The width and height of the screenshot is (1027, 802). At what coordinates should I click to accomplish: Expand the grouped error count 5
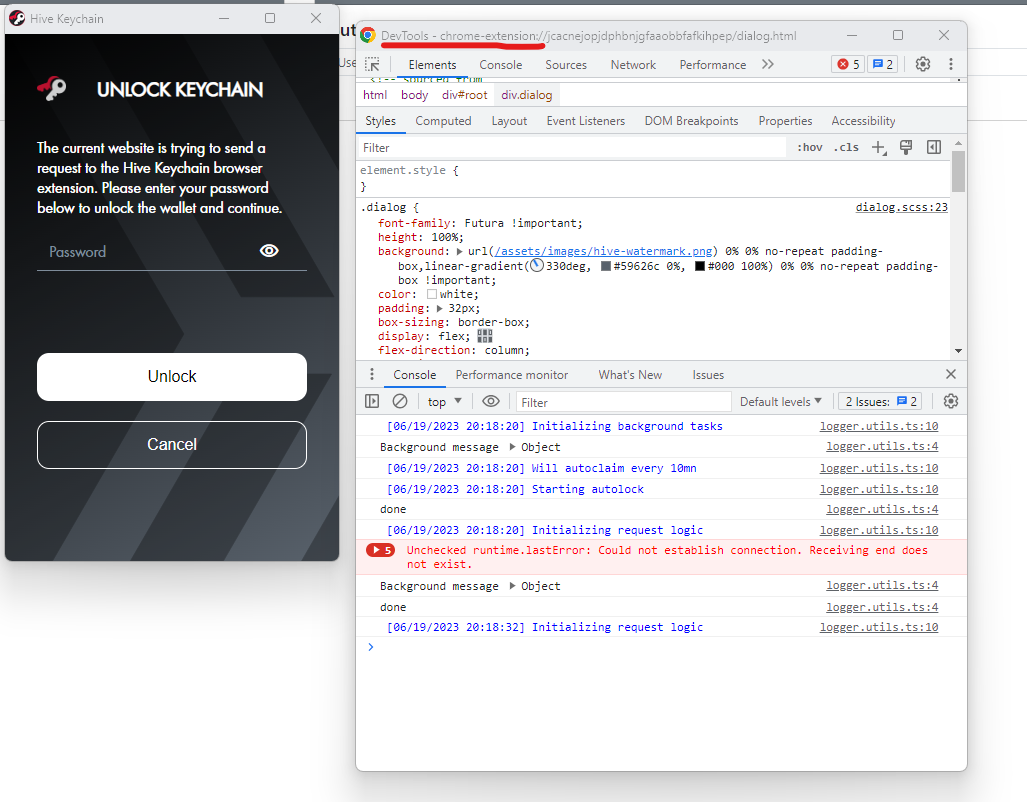coord(380,550)
